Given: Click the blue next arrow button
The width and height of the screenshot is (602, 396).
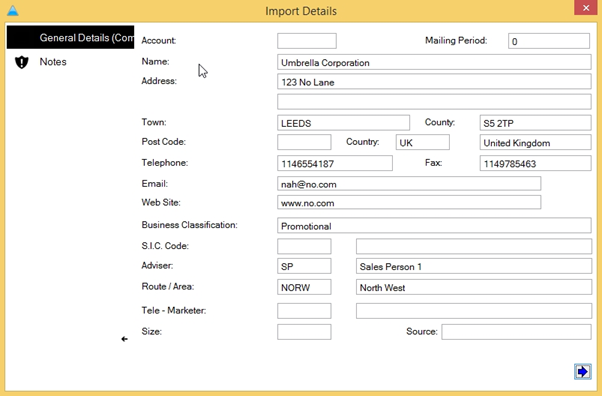Looking at the screenshot, I should (582, 371).
